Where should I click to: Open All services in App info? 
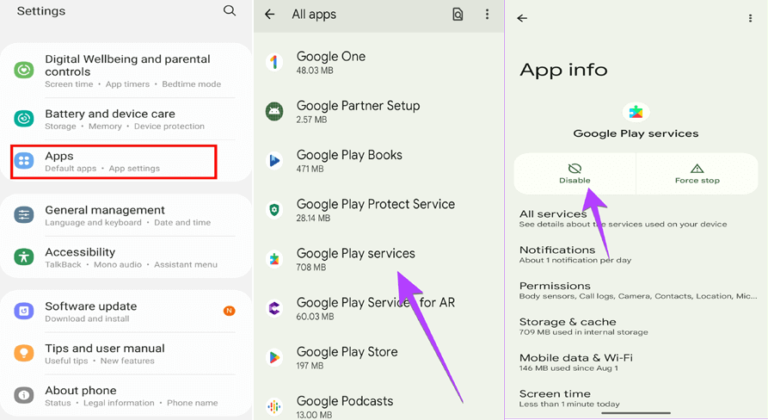point(636,219)
